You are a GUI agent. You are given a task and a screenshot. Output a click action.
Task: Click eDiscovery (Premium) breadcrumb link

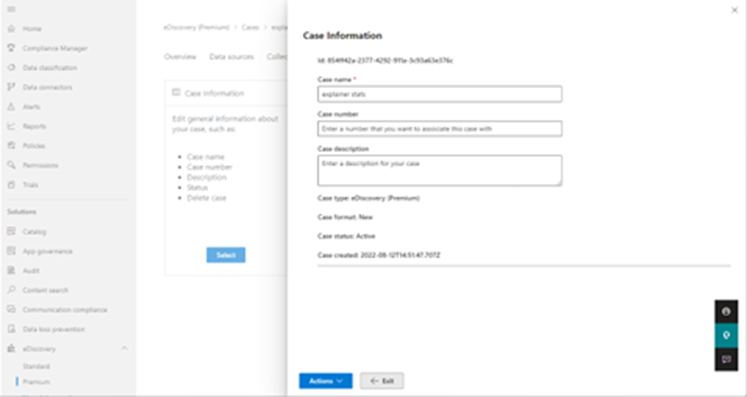point(196,28)
